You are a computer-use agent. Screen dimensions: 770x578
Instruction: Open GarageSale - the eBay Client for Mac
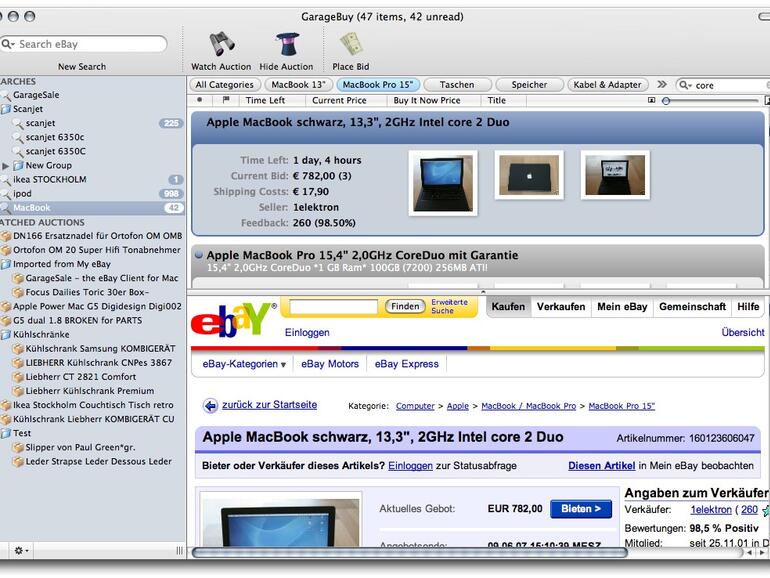(102, 278)
